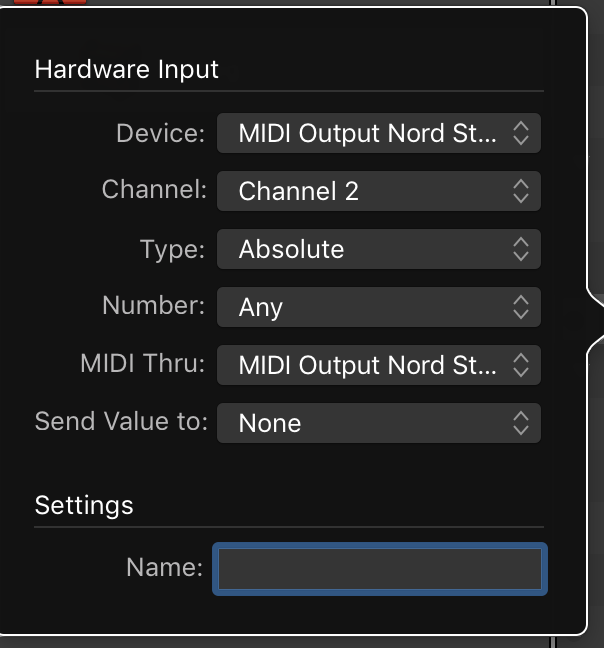The image size is (604, 648).
Task: Click the chevron arrows on MIDI Thru selector
Action: 520,365
